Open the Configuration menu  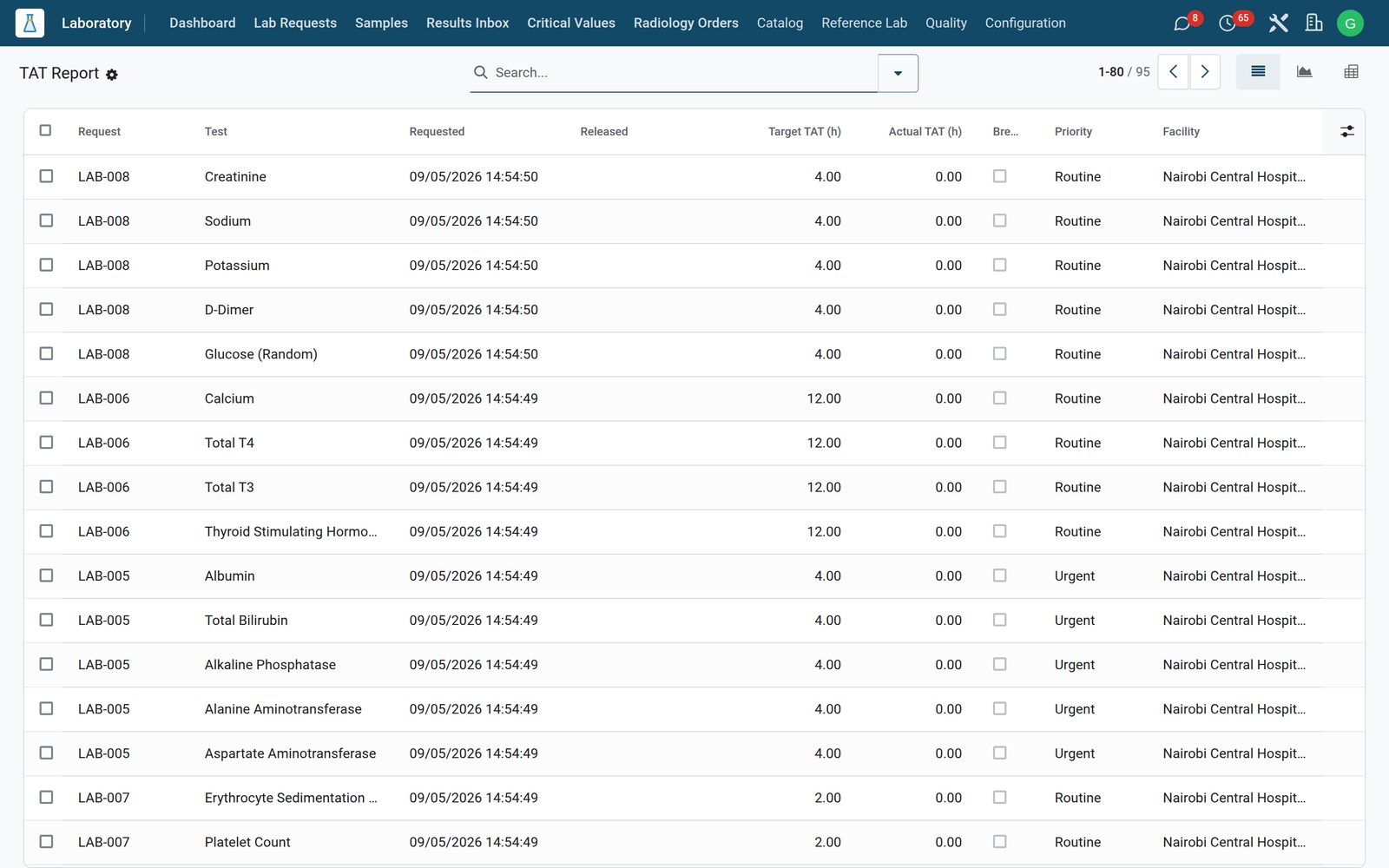[x=1024, y=23]
